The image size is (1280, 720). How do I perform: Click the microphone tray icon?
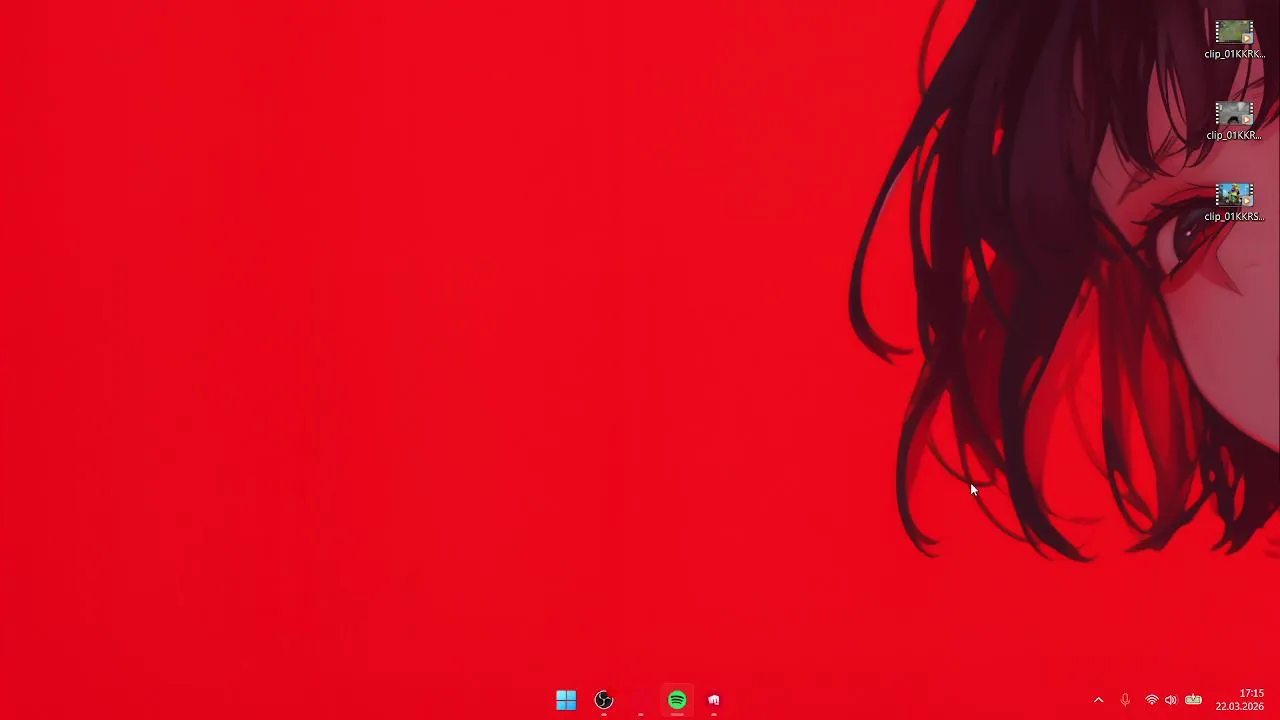[x=1125, y=700]
